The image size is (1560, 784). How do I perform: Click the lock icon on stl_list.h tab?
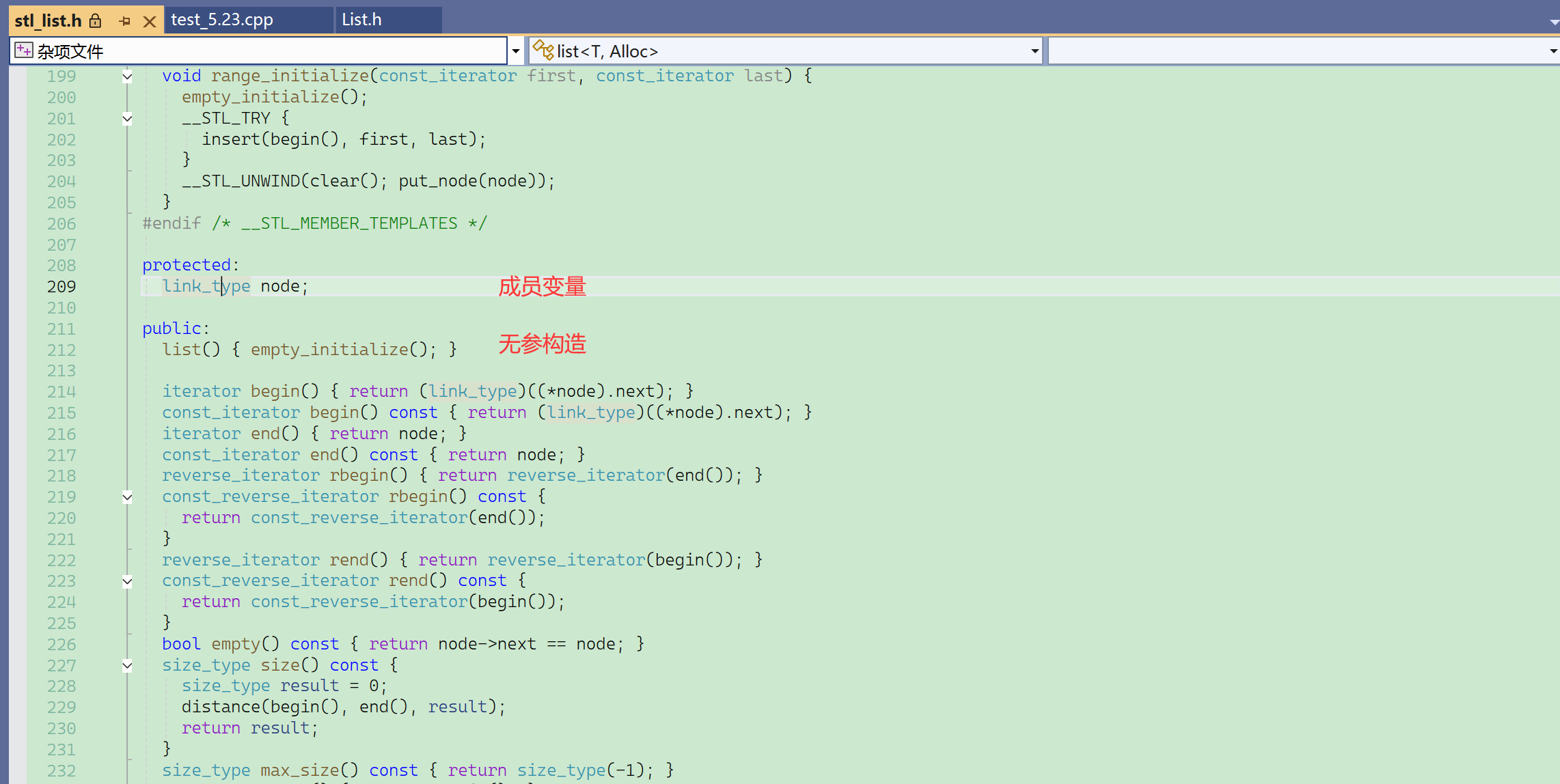pyautogui.click(x=96, y=21)
